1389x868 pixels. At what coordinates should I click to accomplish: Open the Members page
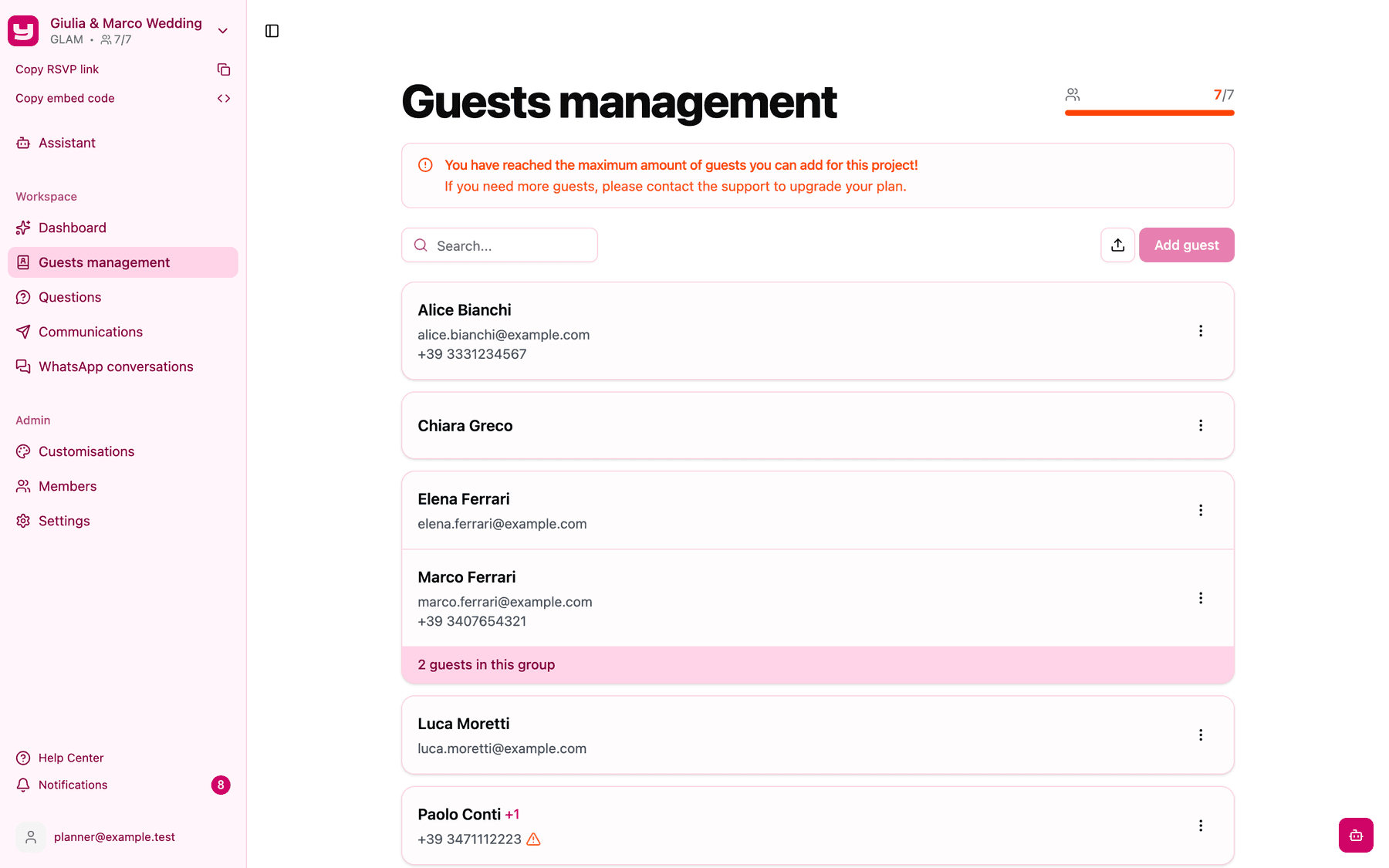[123, 486]
